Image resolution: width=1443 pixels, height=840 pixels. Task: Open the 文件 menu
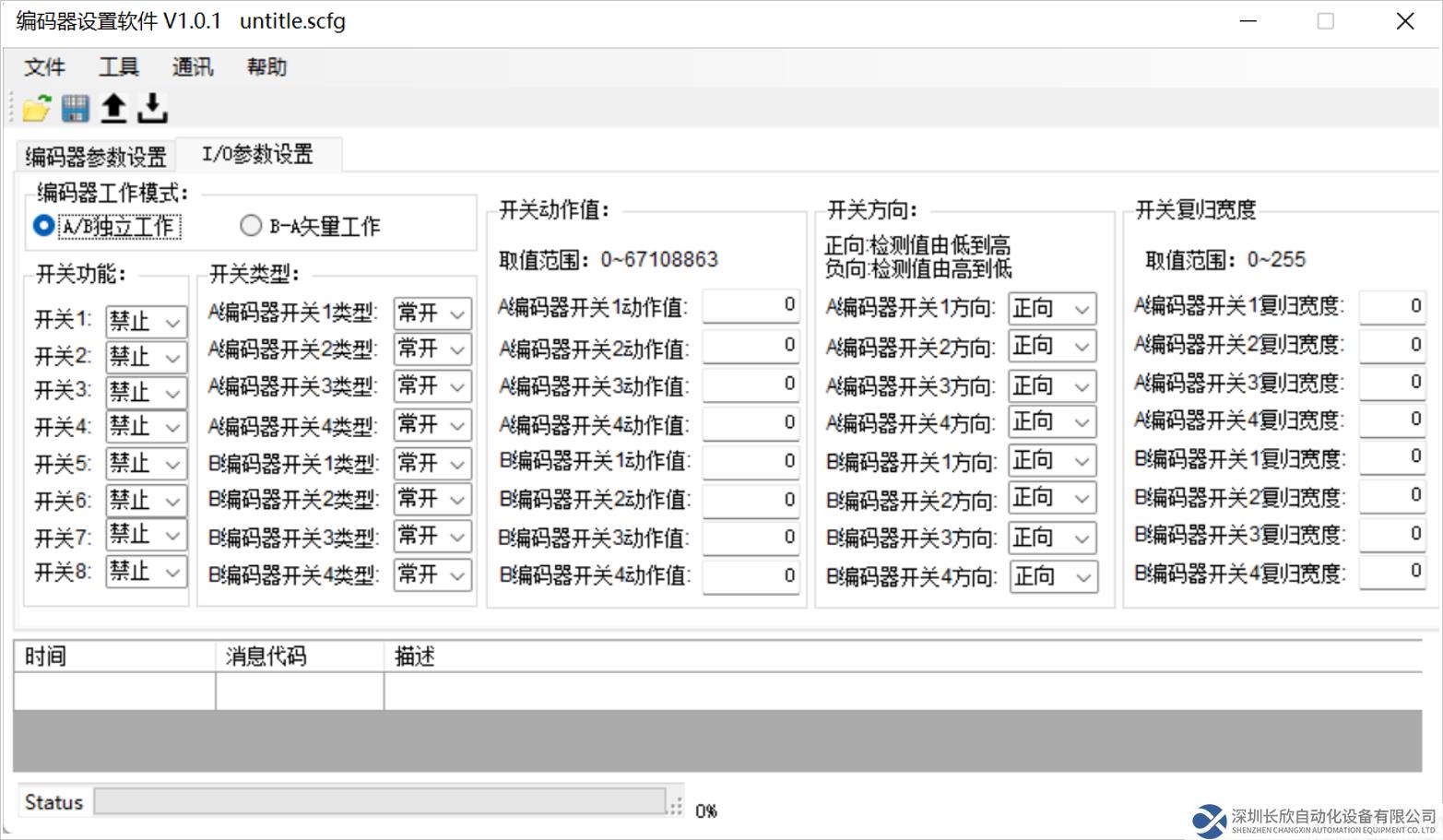(44, 67)
